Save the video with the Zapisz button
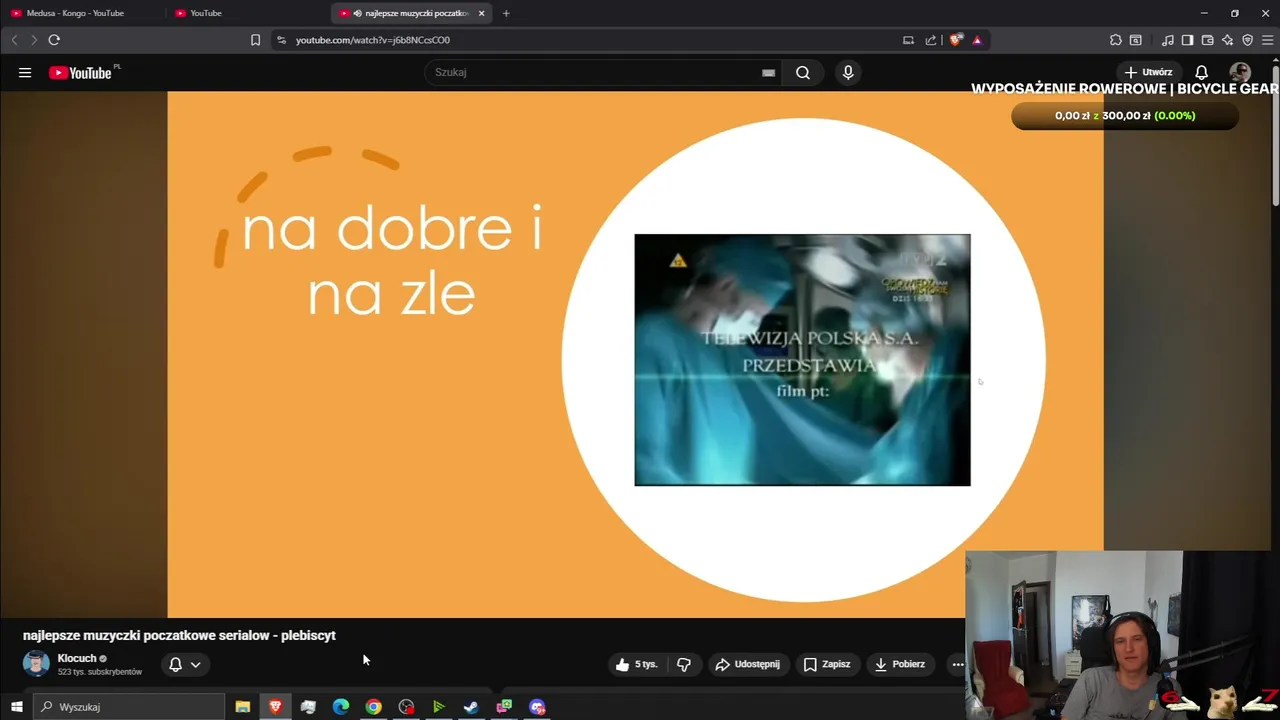The width and height of the screenshot is (1280, 720). click(827, 664)
